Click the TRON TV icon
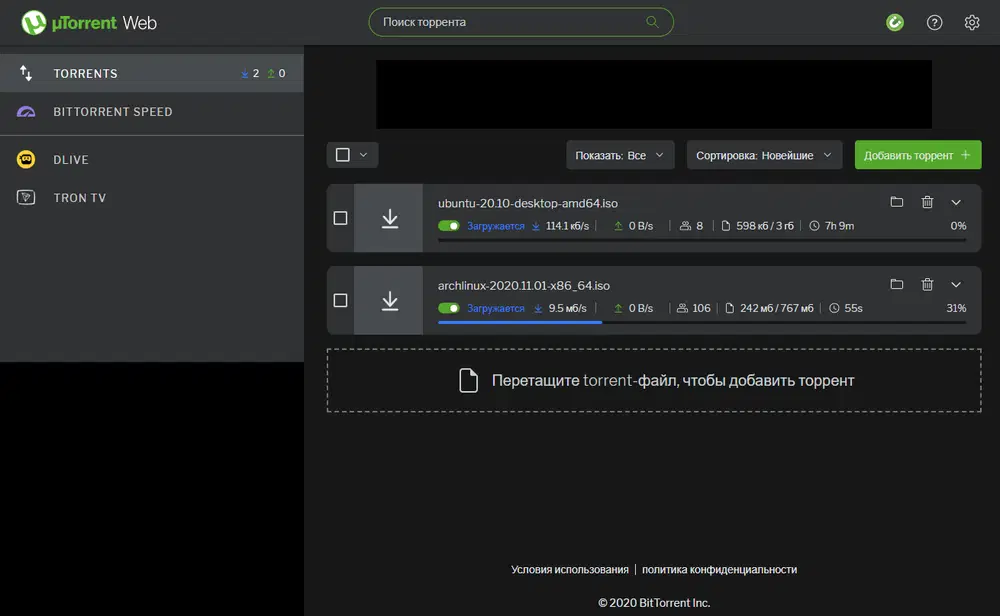Screen dimensions: 1000x616 click(x=26, y=198)
